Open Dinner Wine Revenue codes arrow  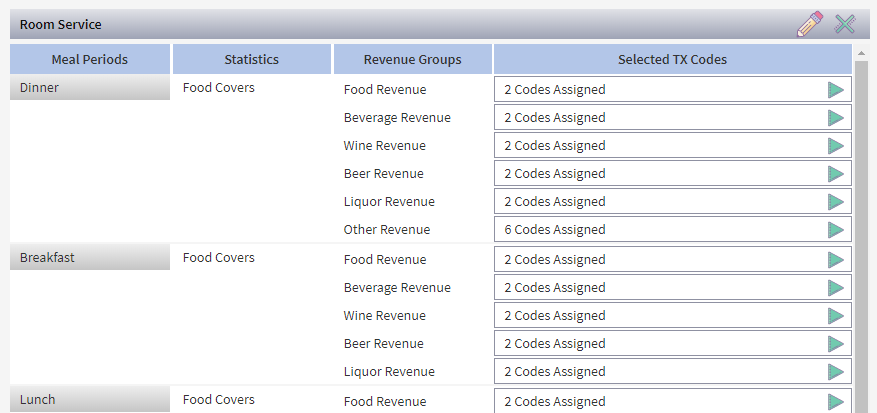point(836,146)
